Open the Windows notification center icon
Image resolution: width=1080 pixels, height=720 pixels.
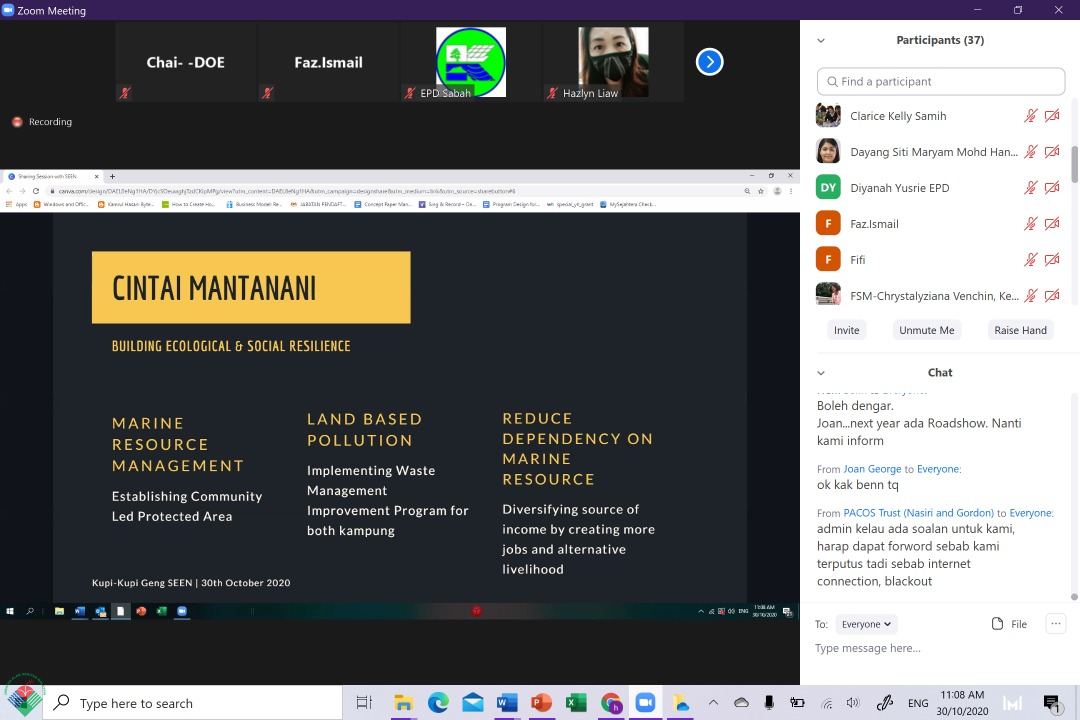(x=1051, y=703)
